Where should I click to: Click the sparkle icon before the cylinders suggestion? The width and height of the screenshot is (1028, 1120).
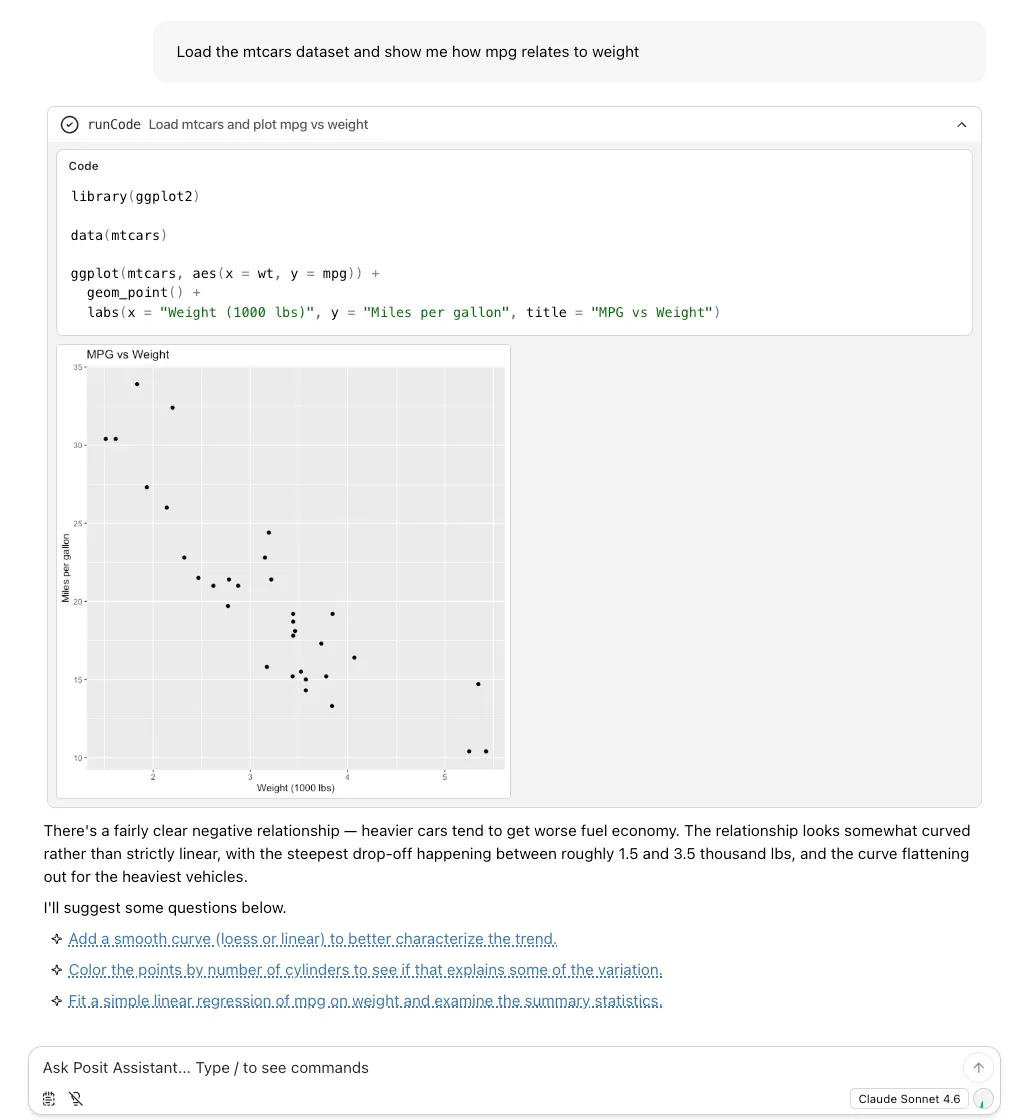pos(56,970)
